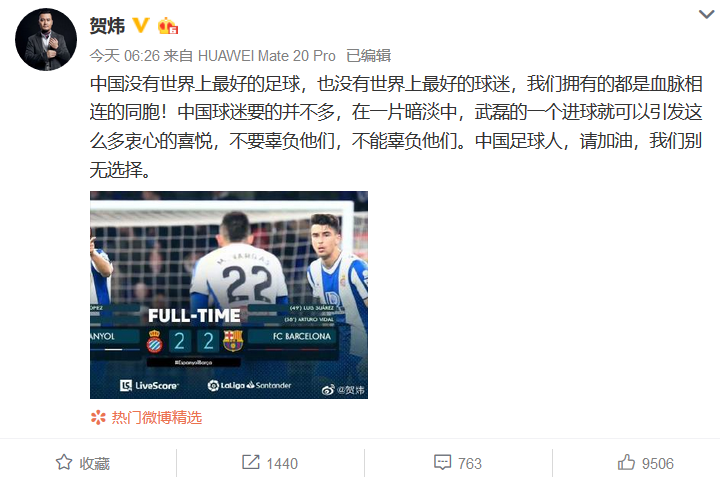Open the 热门微博精选 link
Viewport: 720px width, 479px height.
point(157,417)
